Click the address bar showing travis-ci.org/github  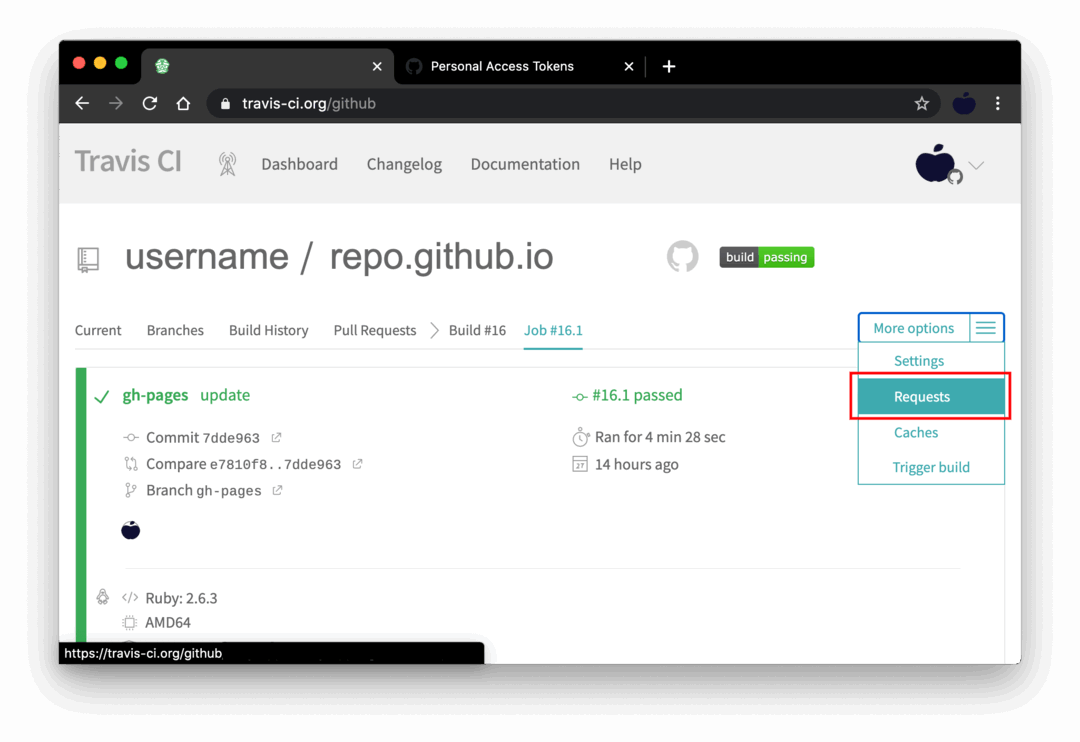click(x=560, y=103)
